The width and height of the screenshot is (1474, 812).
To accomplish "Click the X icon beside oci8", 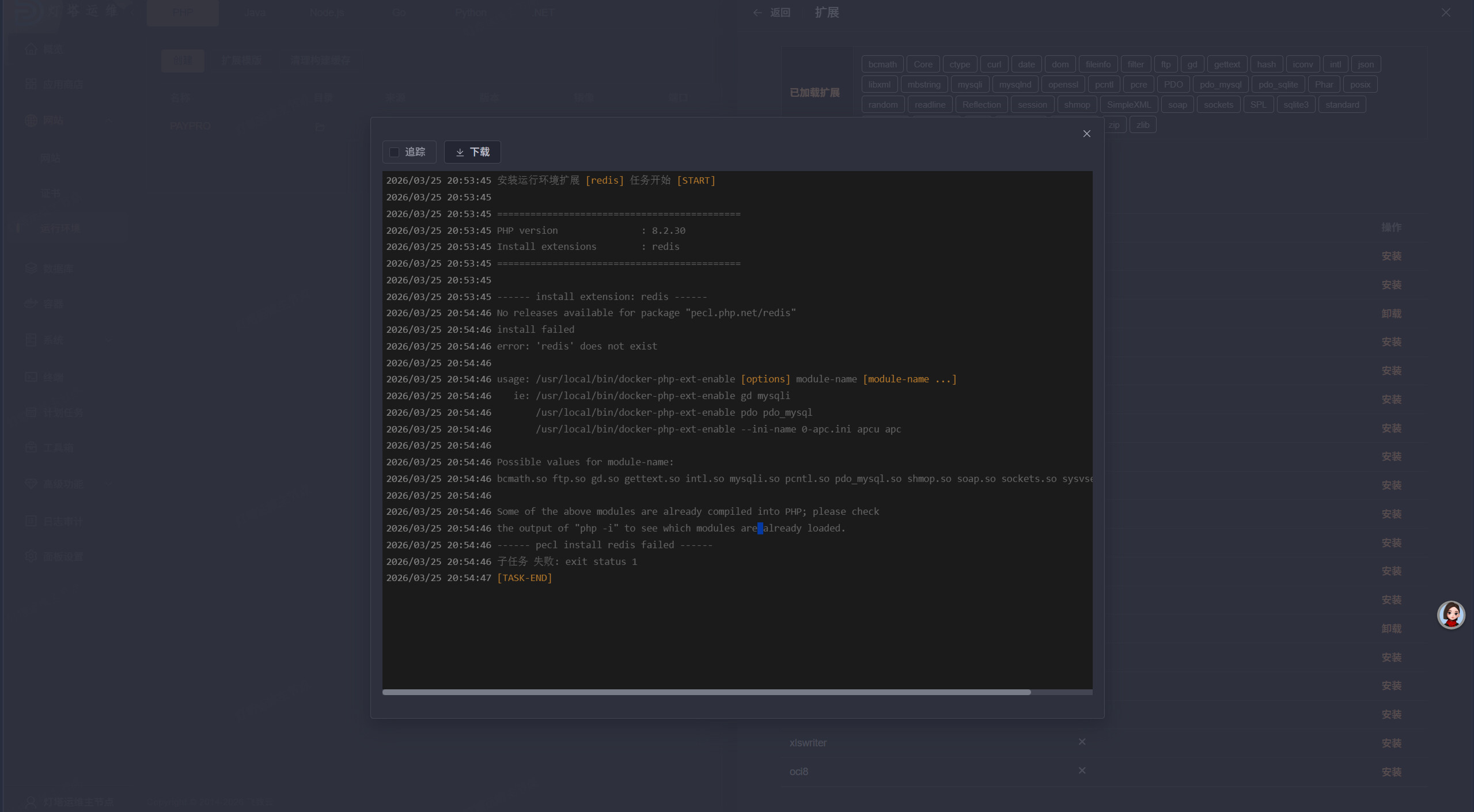I will click(1082, 771).
